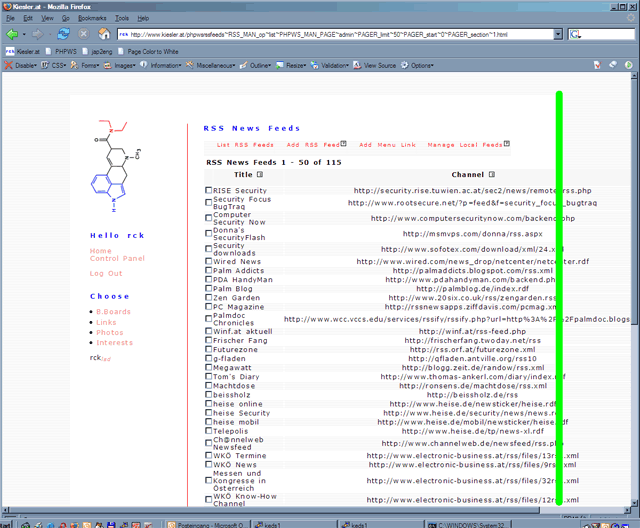Open the Bookmarks menu
Image resolution: width=640 pixels, height=528 pixels.
93,18
